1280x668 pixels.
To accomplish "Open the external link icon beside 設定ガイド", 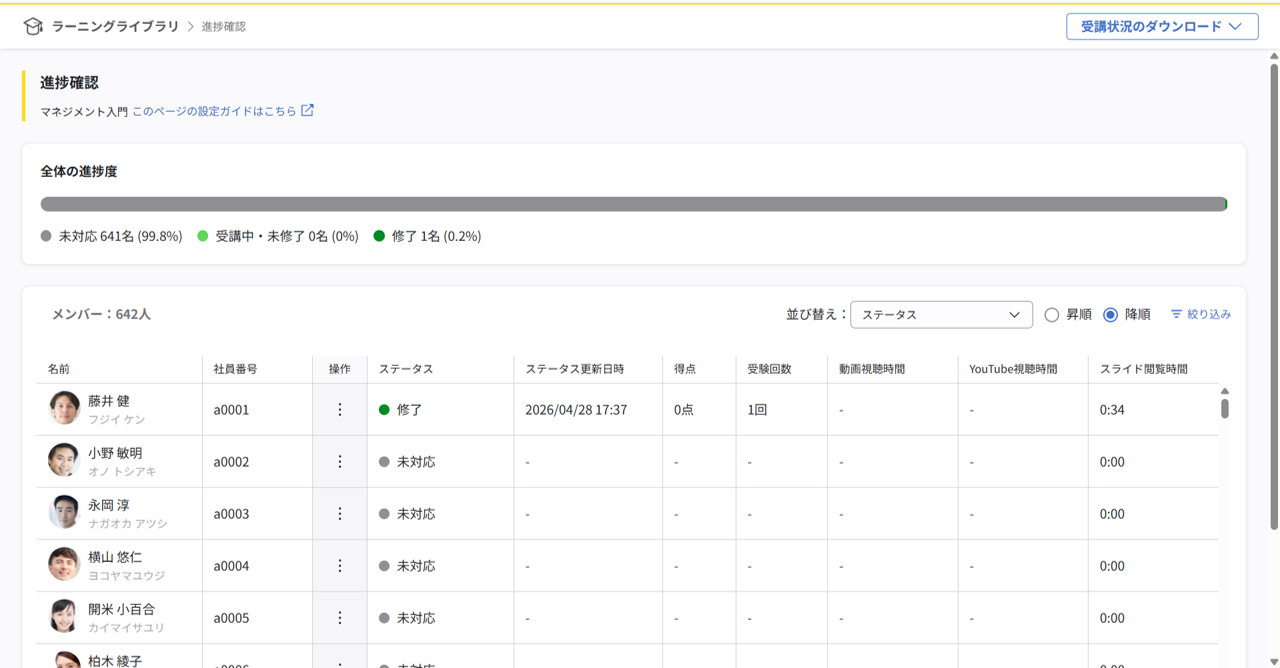I will click(x=307, y=111).
